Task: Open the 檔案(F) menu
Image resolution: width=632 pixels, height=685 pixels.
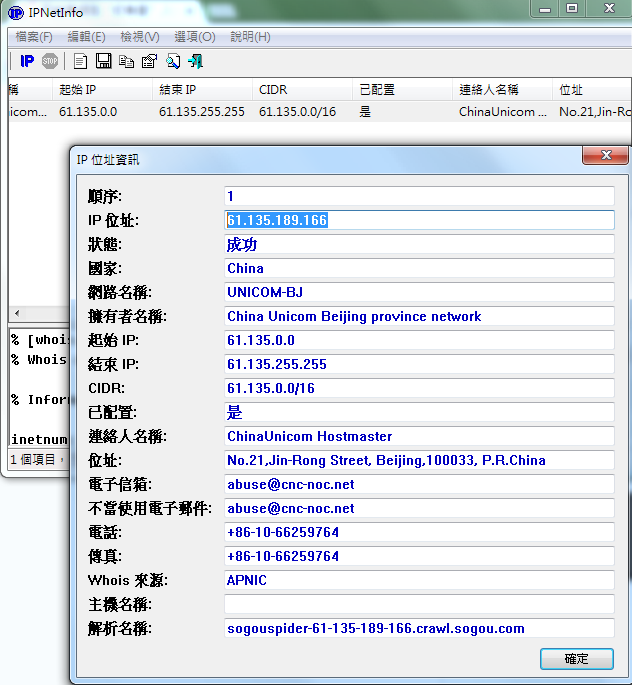Action: 34,37
